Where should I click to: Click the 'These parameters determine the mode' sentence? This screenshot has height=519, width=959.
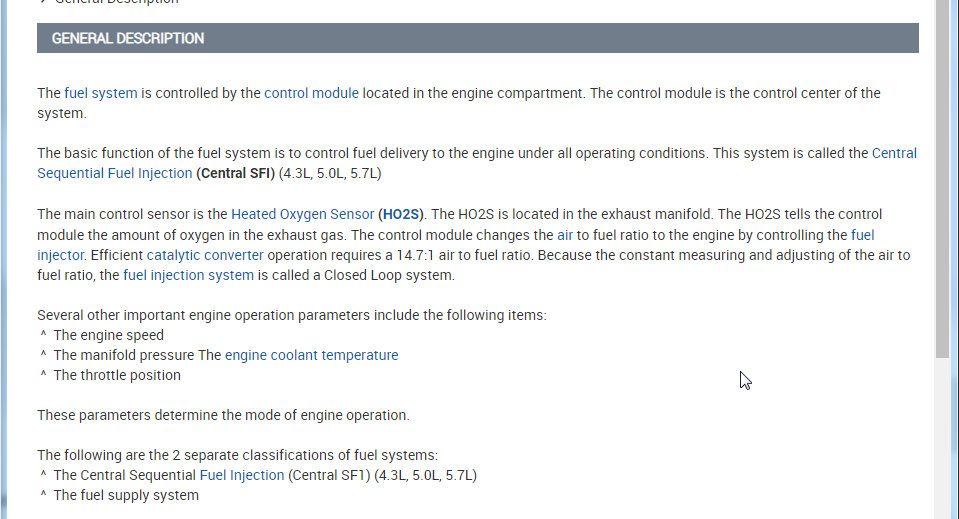[x=223, y=415]
